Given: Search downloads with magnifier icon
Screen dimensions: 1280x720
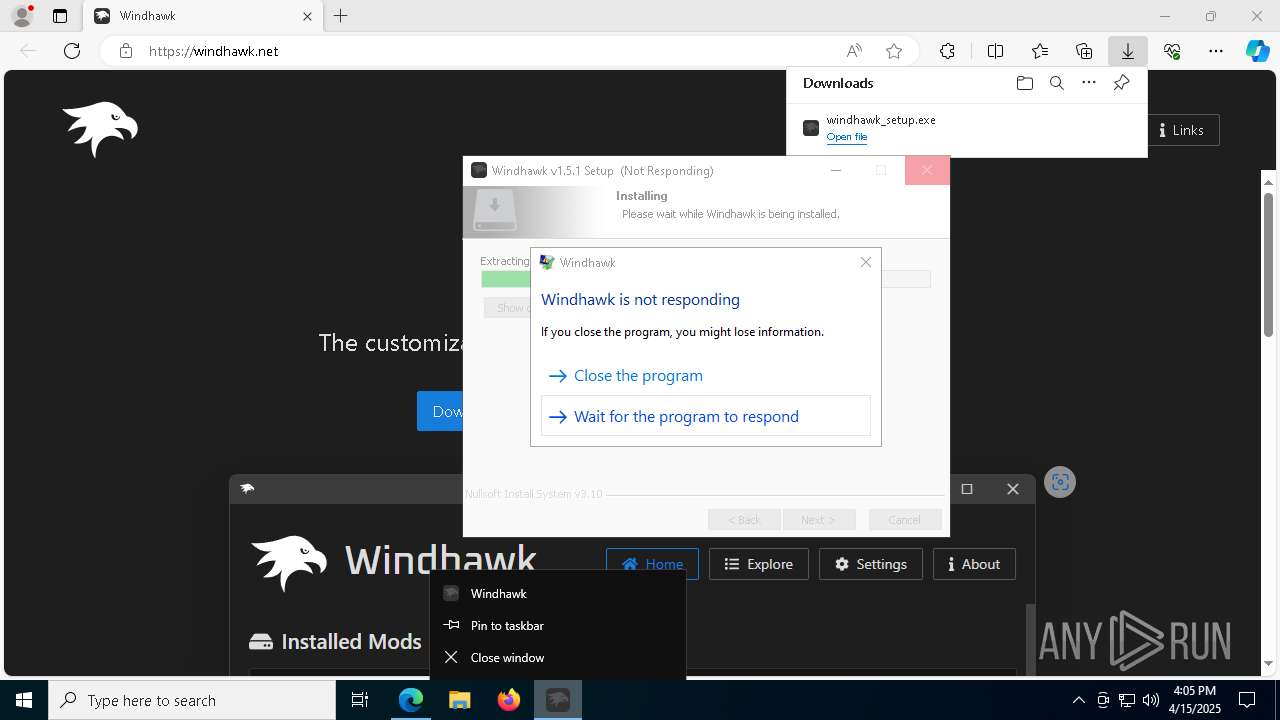Looking at the screenshot, I should (x=1056, y=83).
